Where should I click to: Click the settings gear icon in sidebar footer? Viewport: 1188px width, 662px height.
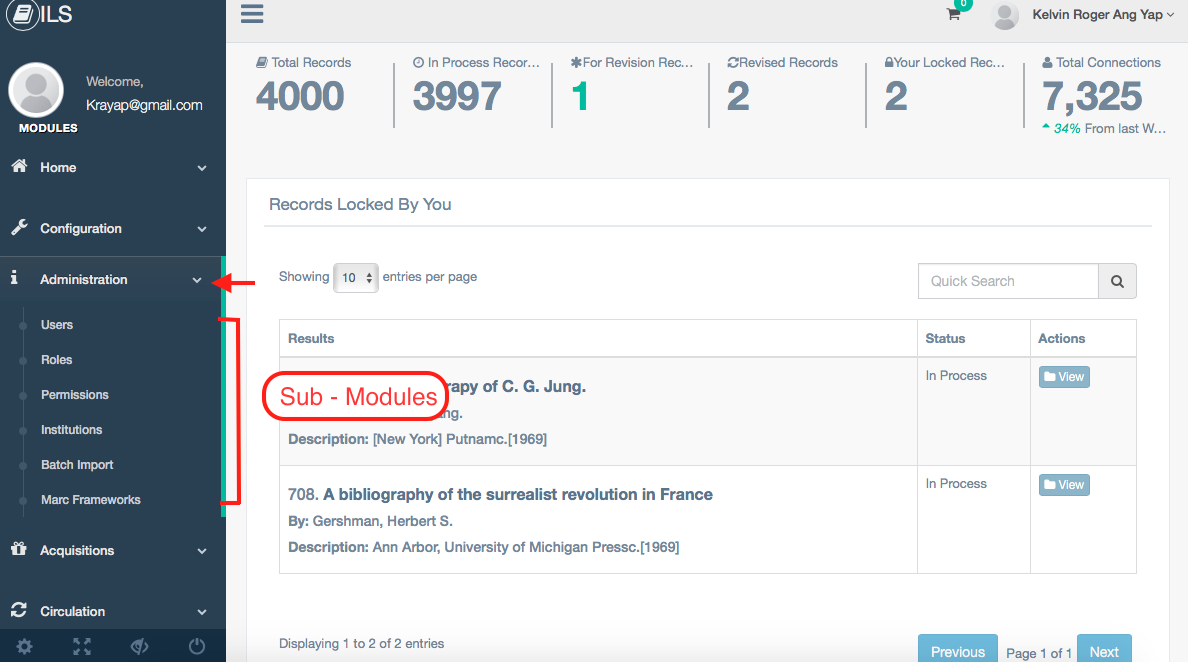click(x=24, y=646)
